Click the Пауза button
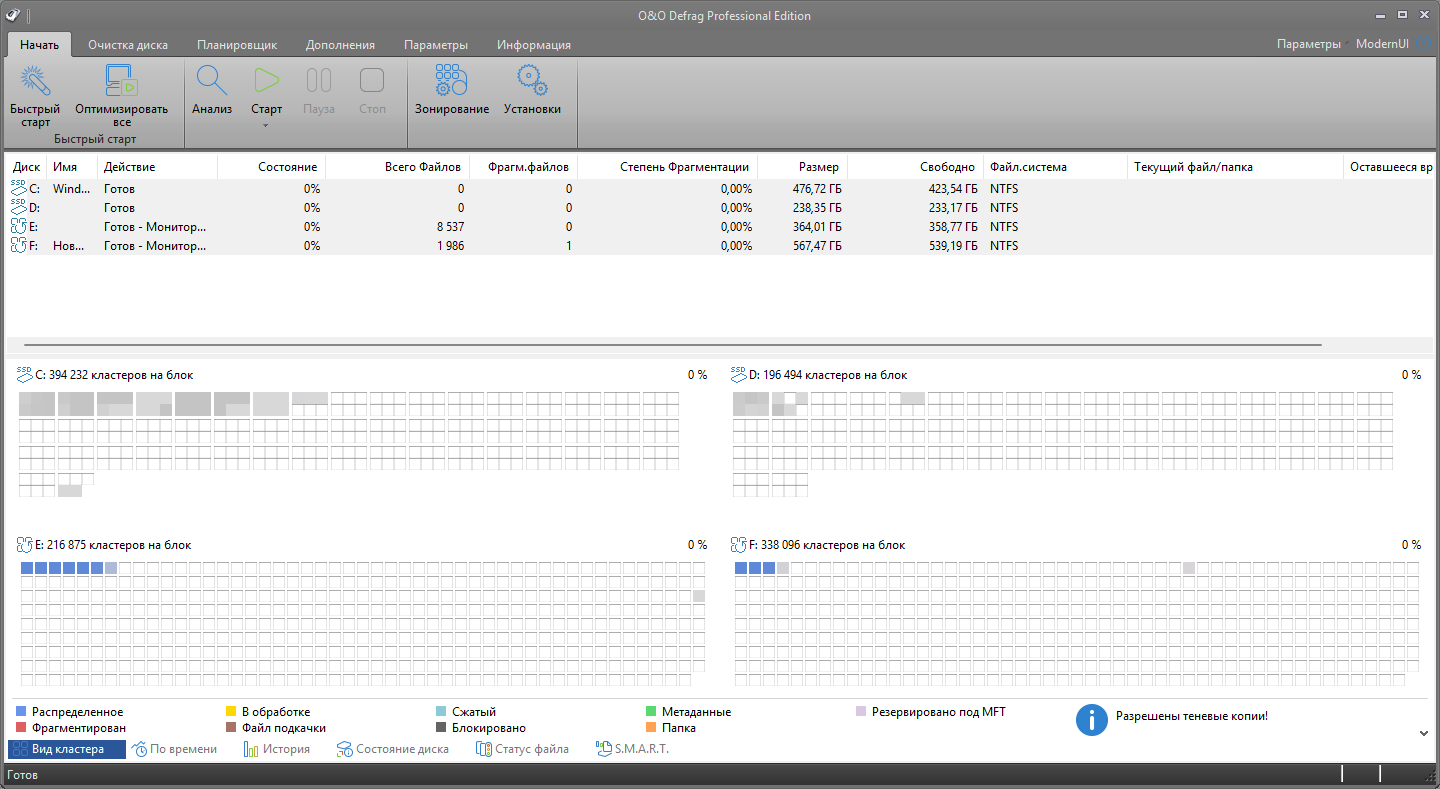Image resolution: width=1440 pixels, height=789 pixels. pyautogui.click(x=319, y=91)
